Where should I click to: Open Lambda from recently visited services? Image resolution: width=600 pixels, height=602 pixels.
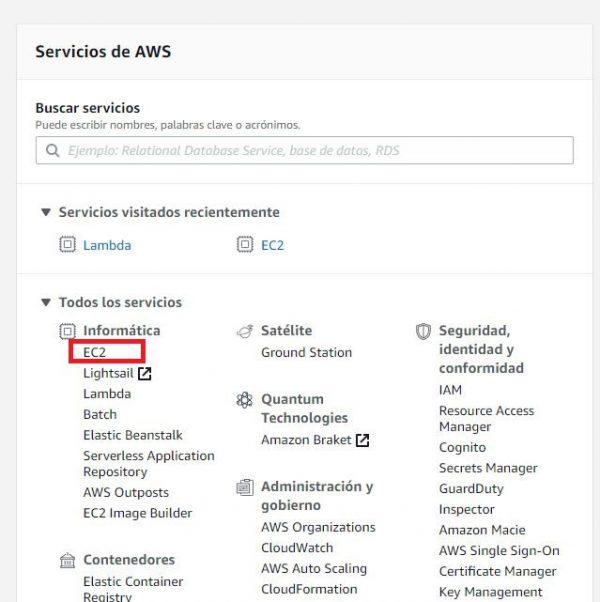pyautogui.click(x=107, y=245)
